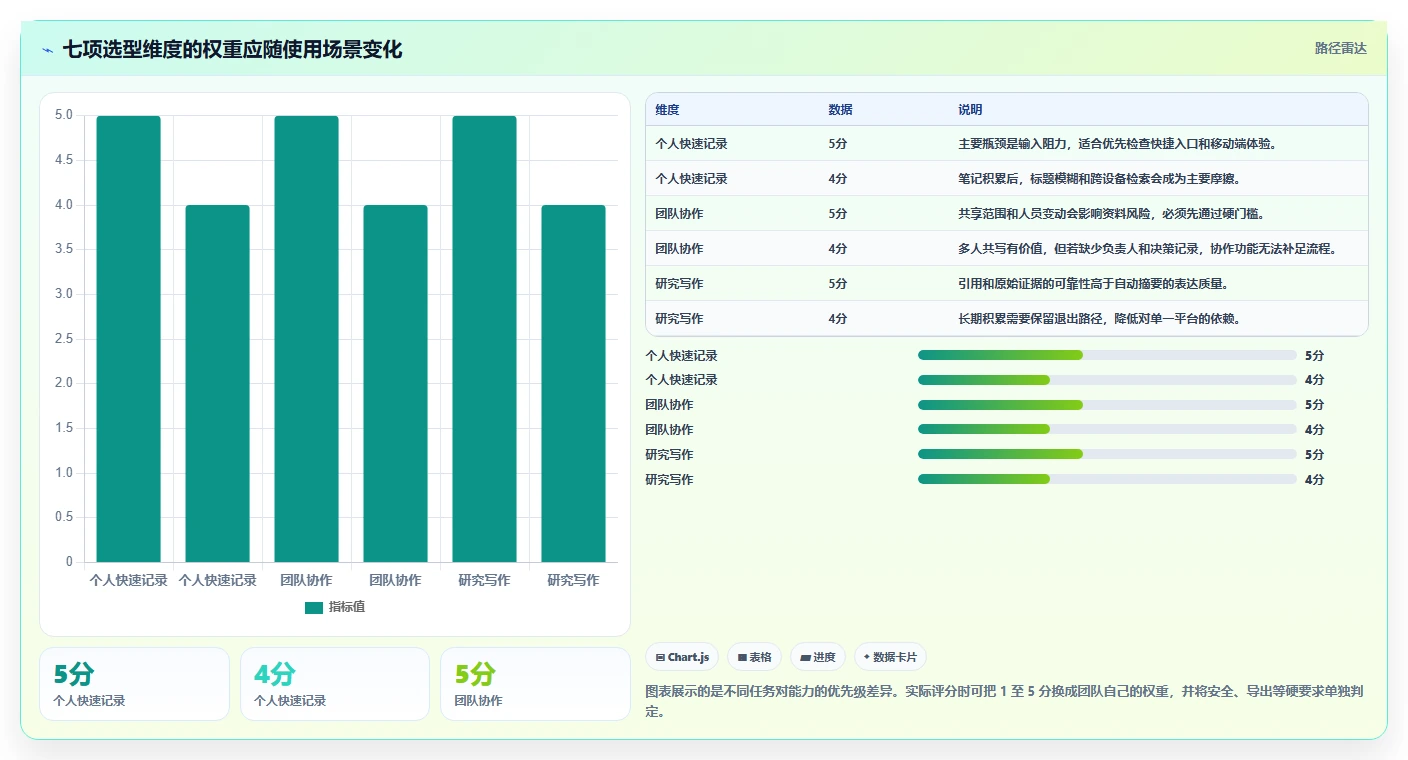Select the Chart.js chip
The width and height of the screenshot is (1408, 760).
[683, 657]
